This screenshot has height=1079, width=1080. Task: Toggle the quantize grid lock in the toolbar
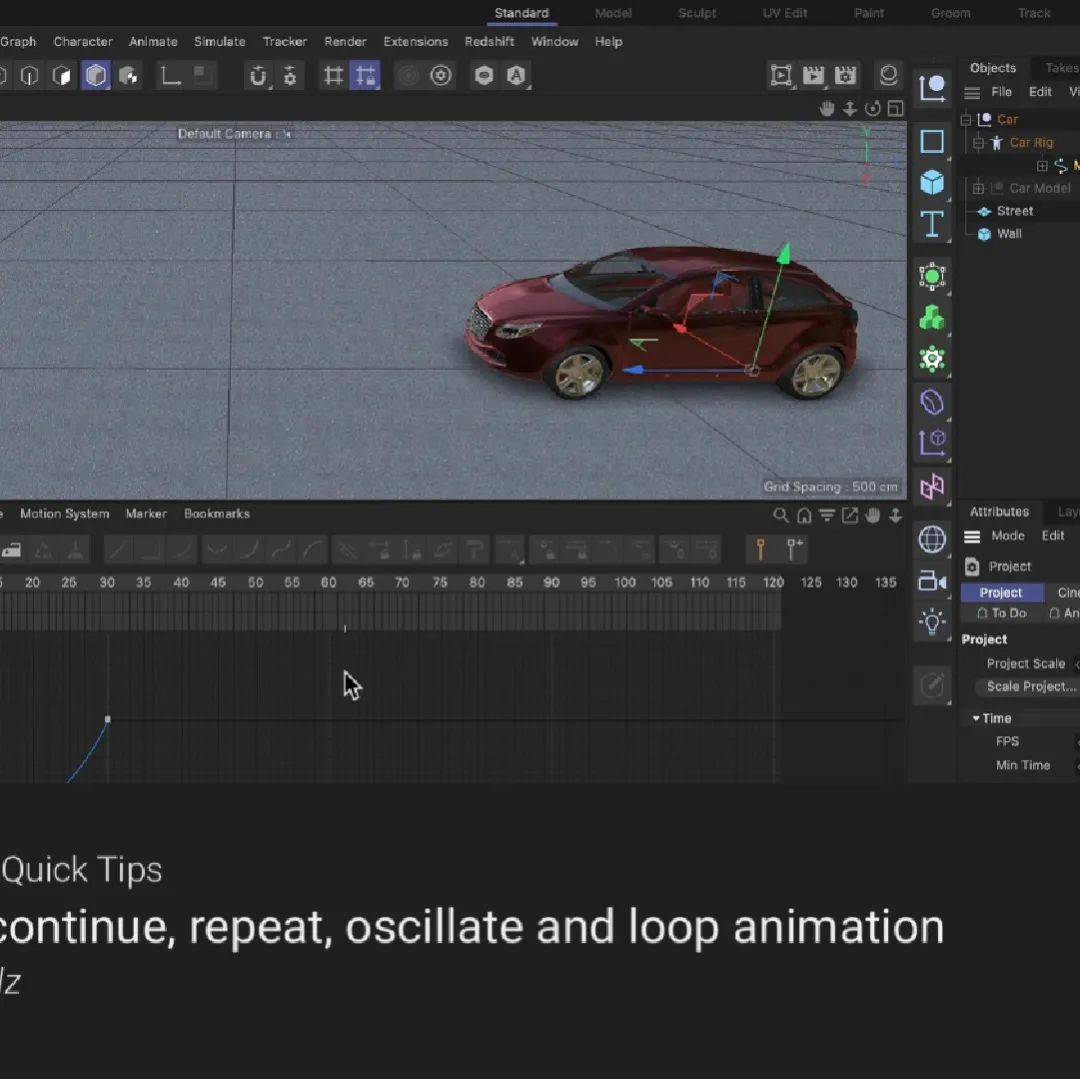point(366,75)
